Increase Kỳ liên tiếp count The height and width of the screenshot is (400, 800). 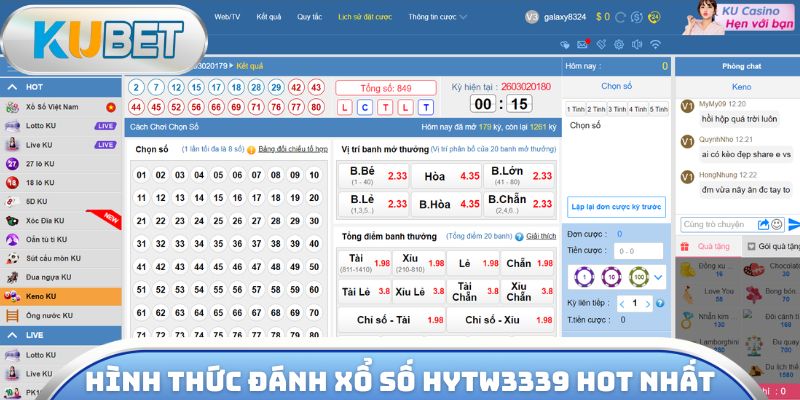tap(647, 304)
